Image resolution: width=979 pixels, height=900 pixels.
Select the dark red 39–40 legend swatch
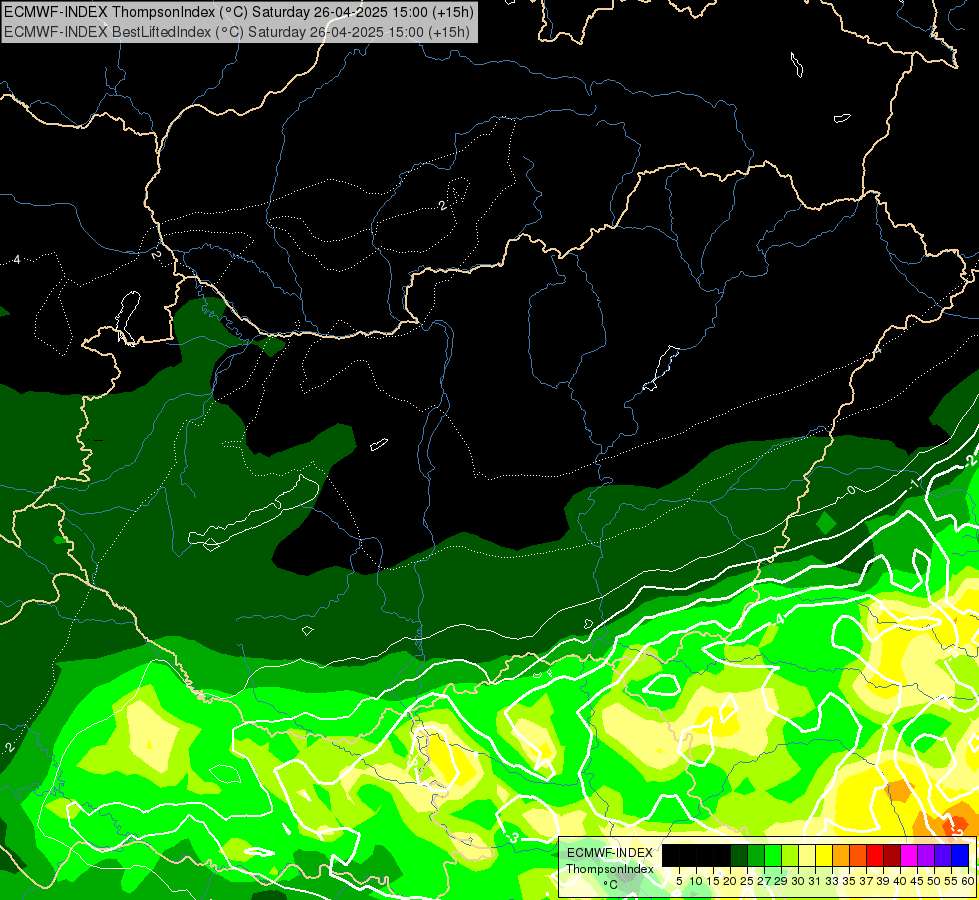[x=892, y=855]
